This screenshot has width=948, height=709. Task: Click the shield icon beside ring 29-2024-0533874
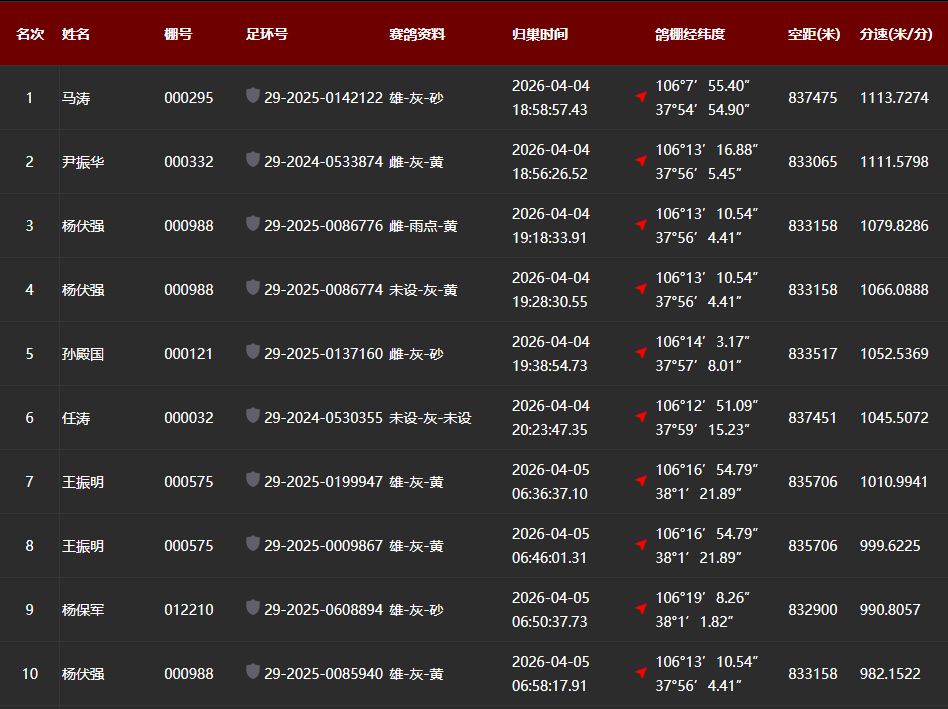[x=253, y=159]
